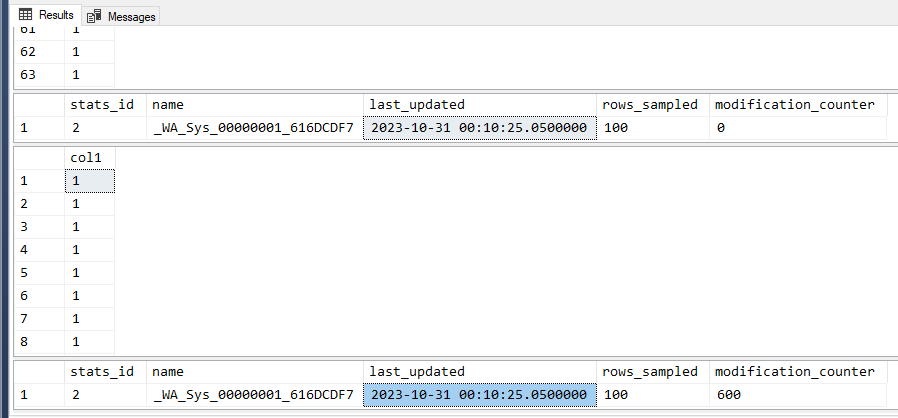Select row 62 via its row header

click(32, 53)
